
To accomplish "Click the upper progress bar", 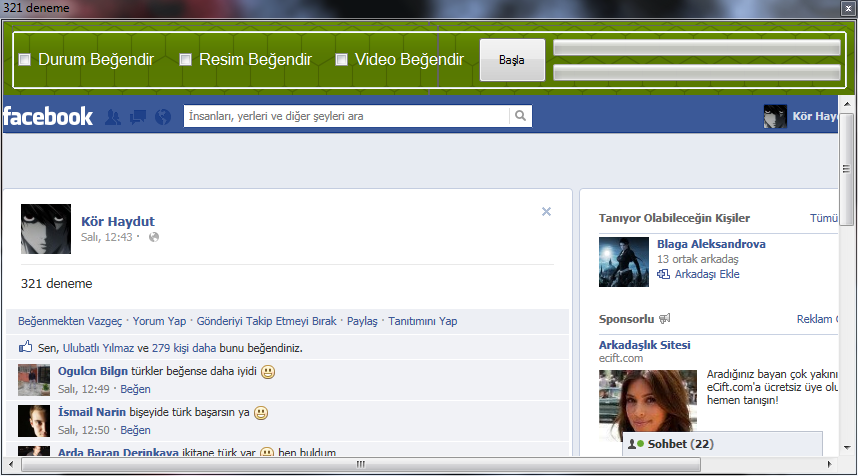I will (x=697, y=48).
